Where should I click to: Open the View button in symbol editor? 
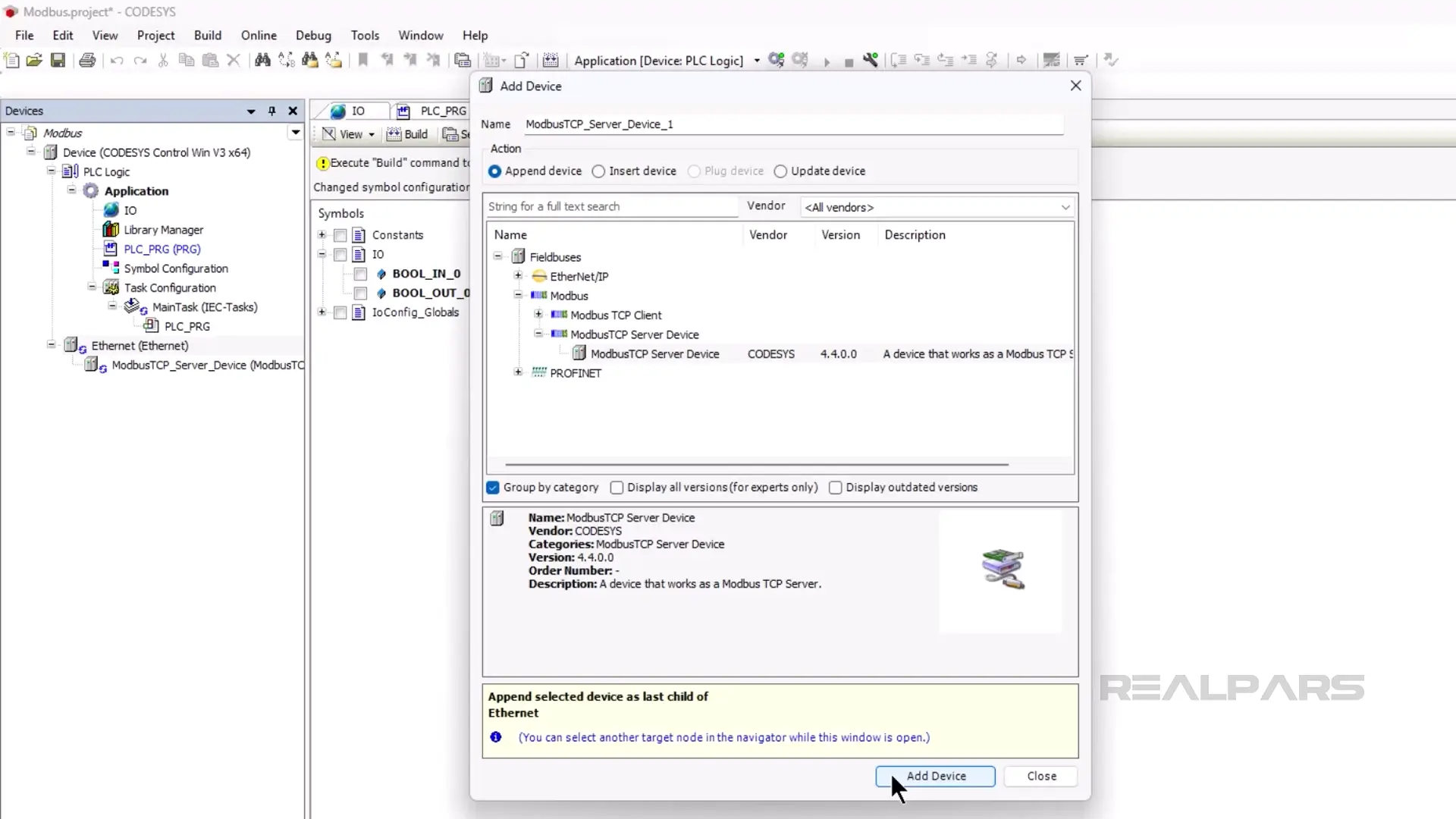pos(348,134)
